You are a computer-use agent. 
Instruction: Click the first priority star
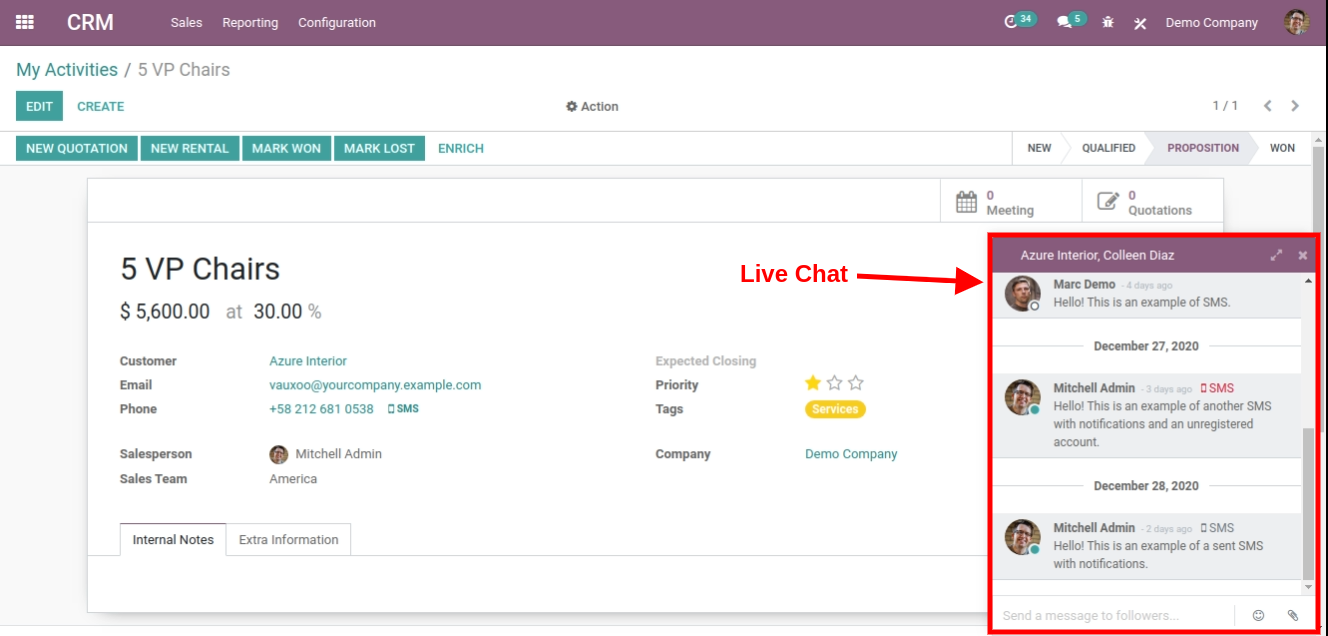pyautogui.click(x=813, y=383)
